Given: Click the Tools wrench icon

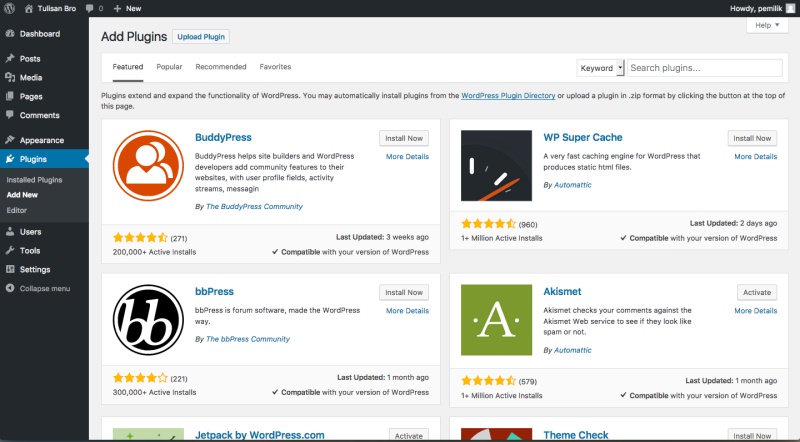Looking at the screenshot, I should tap(10, 251).
